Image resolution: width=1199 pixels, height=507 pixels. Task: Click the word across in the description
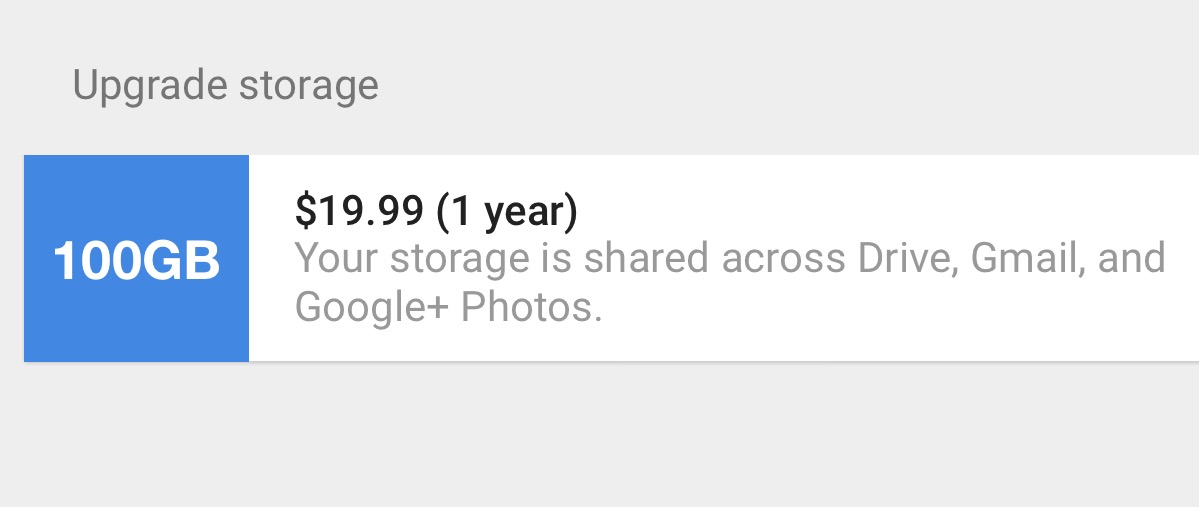(x=783, y=258)
